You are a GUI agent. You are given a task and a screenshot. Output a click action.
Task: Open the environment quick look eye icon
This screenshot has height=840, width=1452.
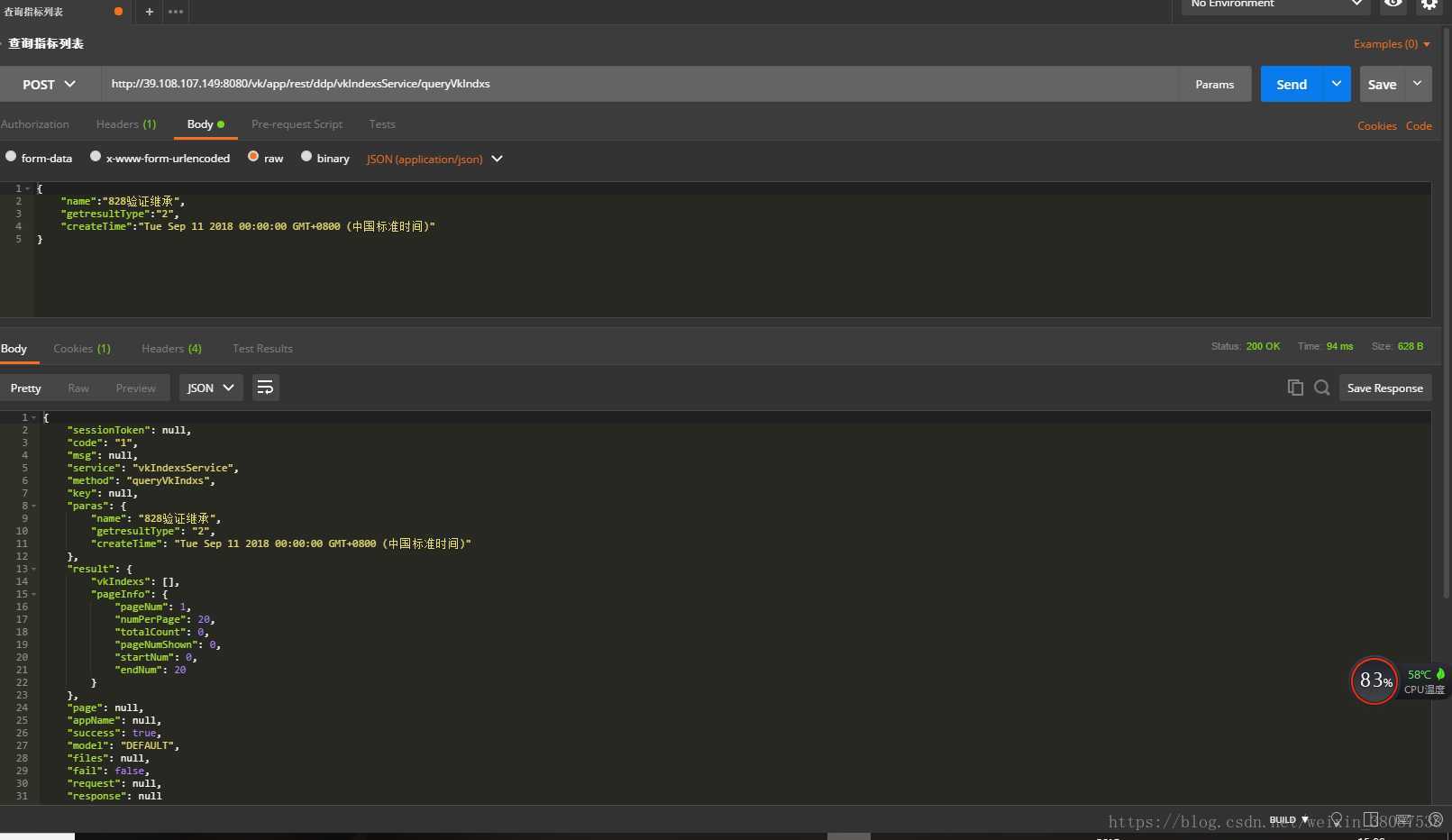(x=1393, y=5)
